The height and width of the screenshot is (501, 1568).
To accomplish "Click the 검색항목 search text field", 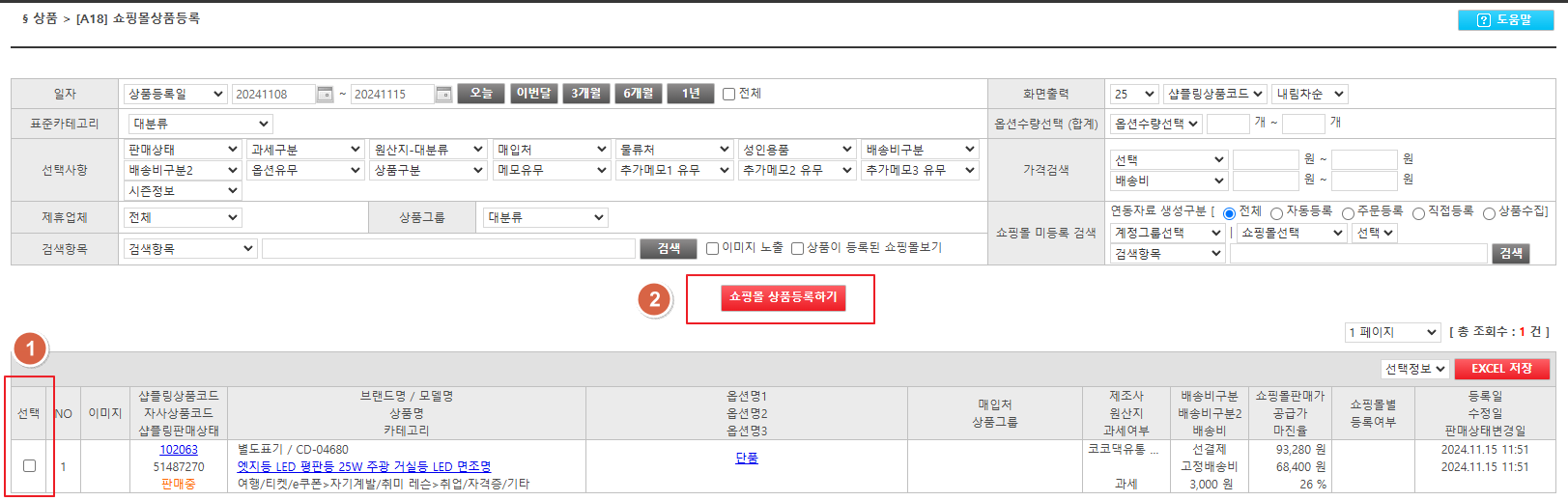I will click(448, 249).
